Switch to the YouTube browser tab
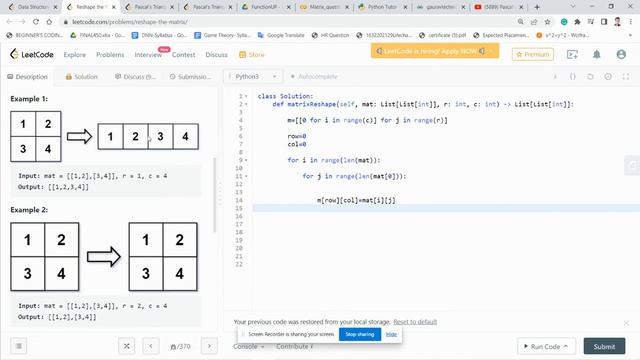The height and width of the screenshot is (360, 640). 499,7
